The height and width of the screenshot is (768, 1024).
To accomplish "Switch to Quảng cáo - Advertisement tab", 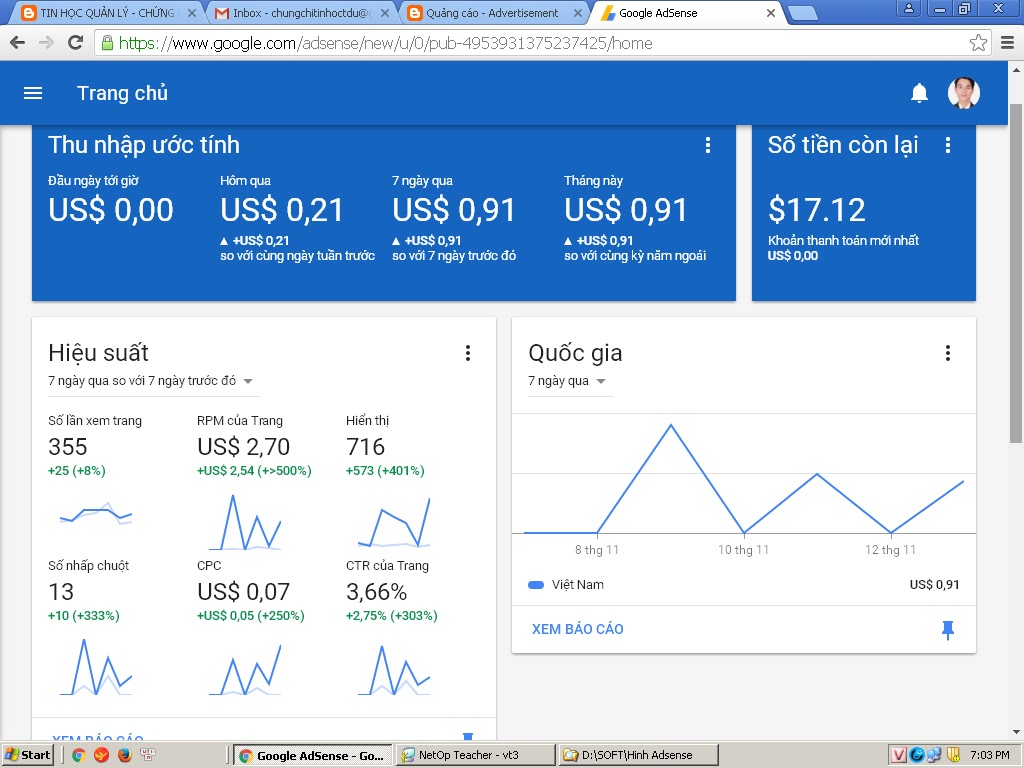I will (492, 13).
